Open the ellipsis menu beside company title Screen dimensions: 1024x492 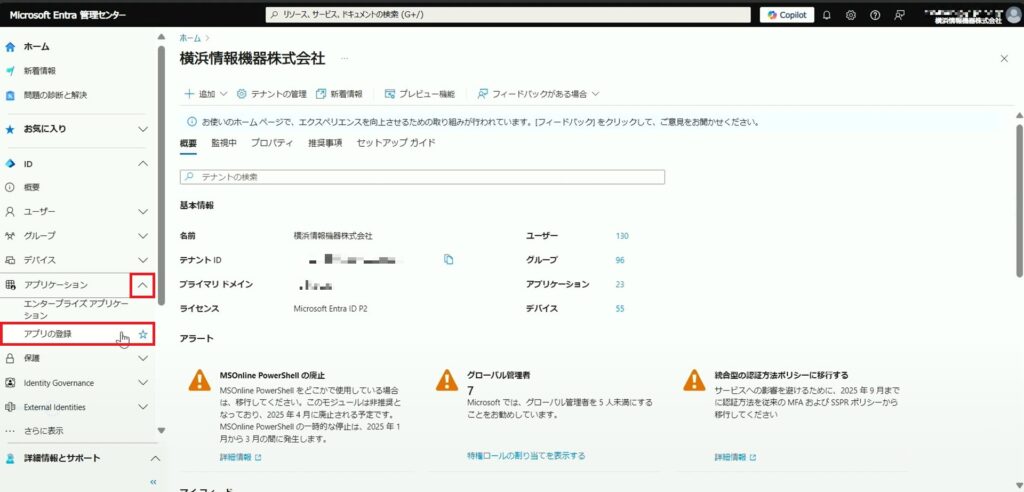point(344,59)
